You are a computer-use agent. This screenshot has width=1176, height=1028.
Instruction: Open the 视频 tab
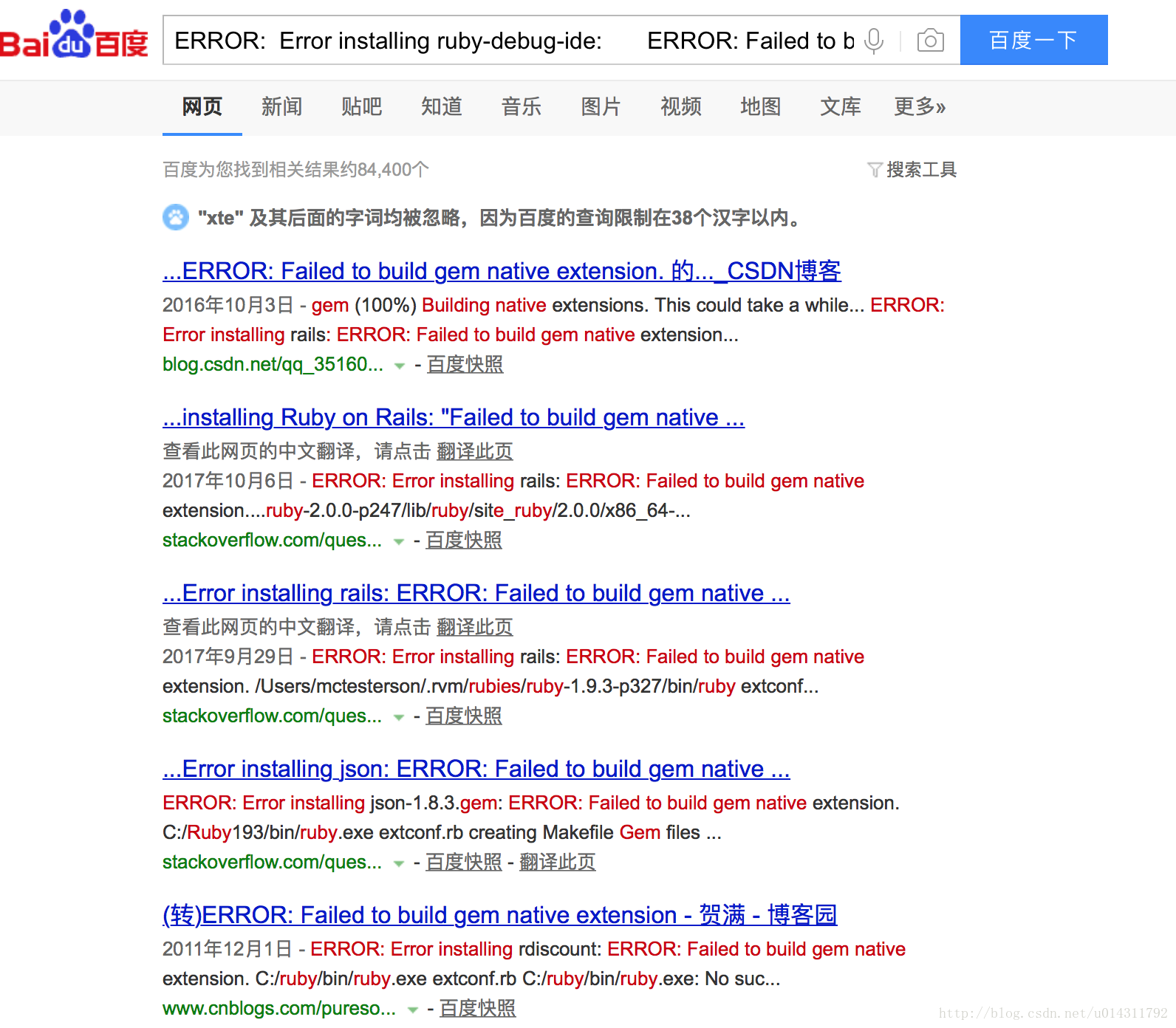coord(680,106)
